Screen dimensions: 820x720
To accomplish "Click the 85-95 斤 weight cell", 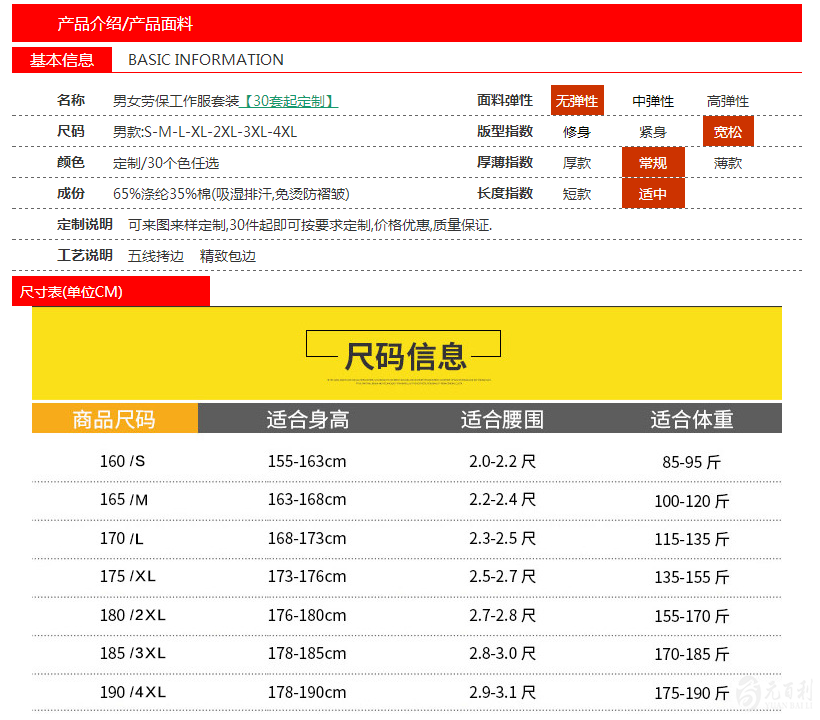I will click(691, 462).
